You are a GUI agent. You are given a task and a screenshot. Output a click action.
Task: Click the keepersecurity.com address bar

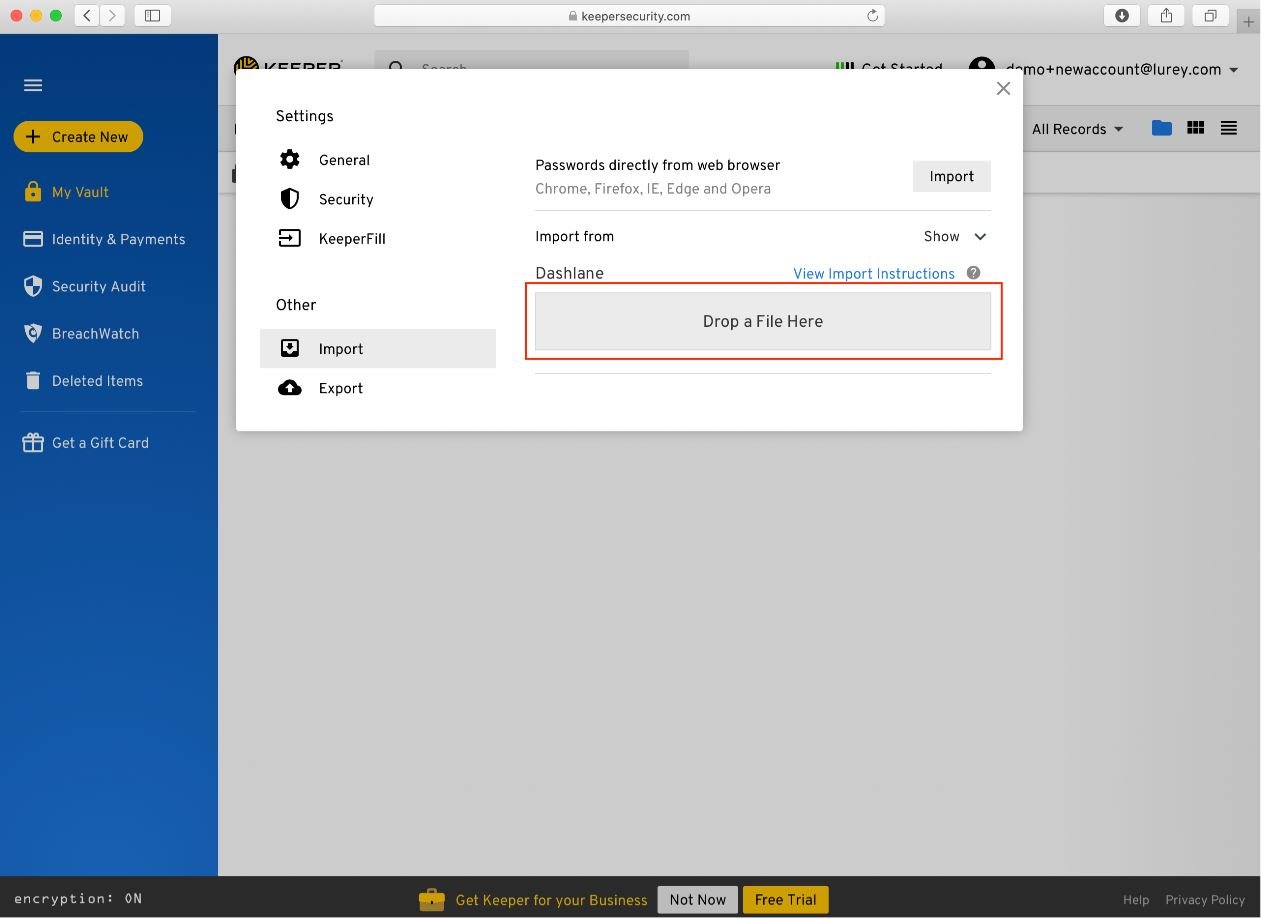click(x=629, y=16)
